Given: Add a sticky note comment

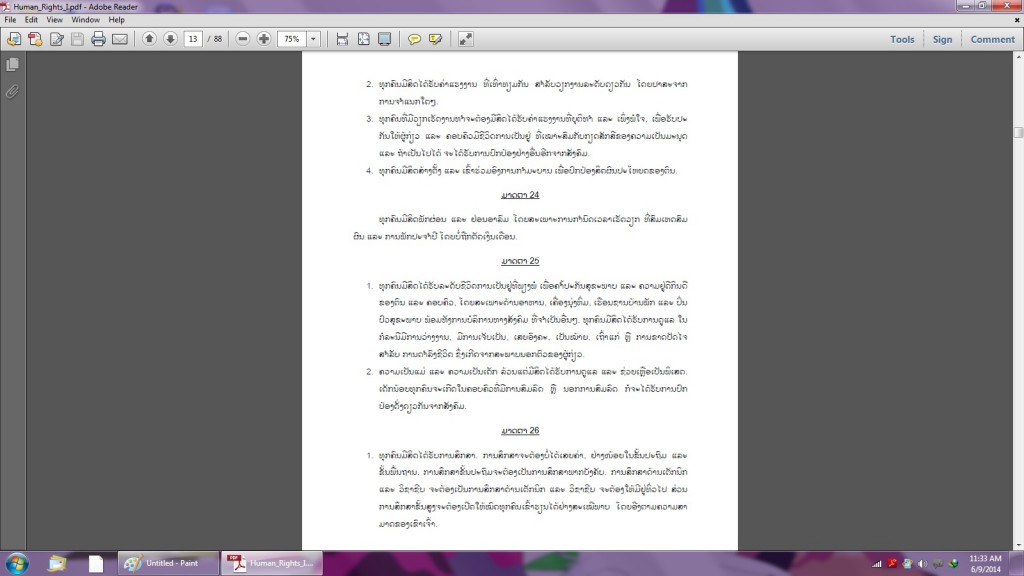Looking at the screenshot, I should (414, 39).
